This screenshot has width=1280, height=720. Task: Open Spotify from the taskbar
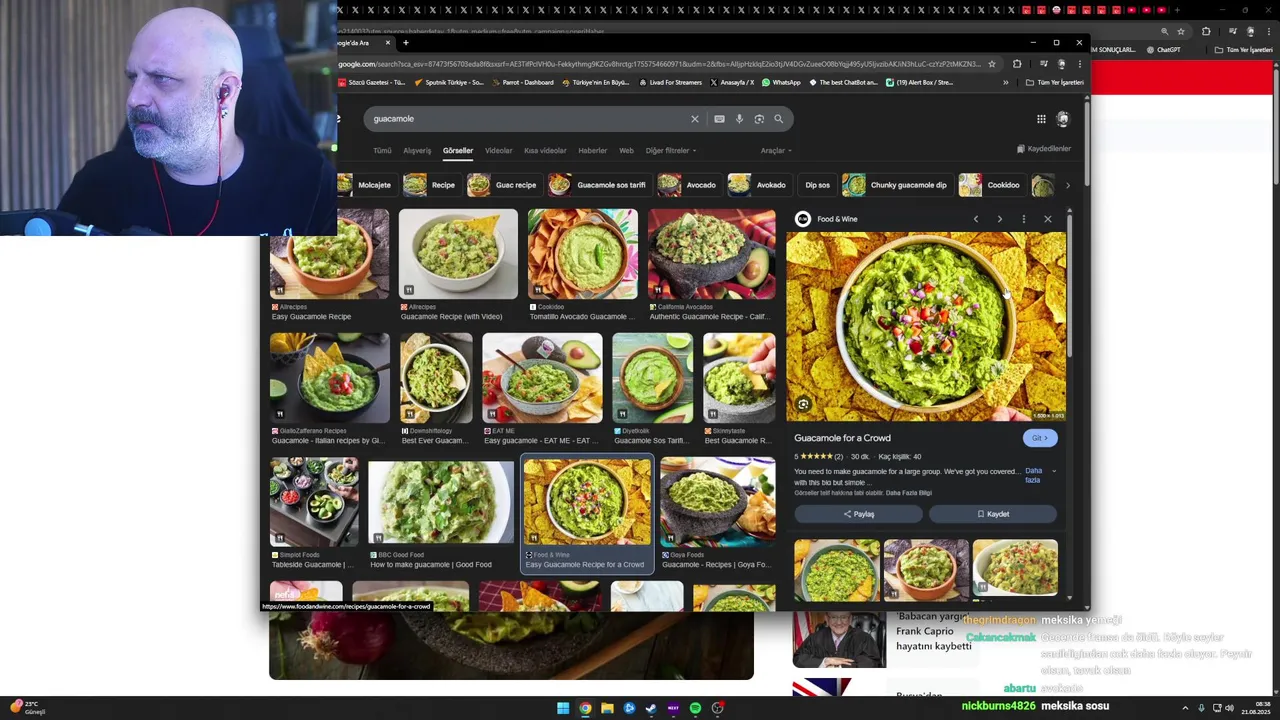click(695, 708)
